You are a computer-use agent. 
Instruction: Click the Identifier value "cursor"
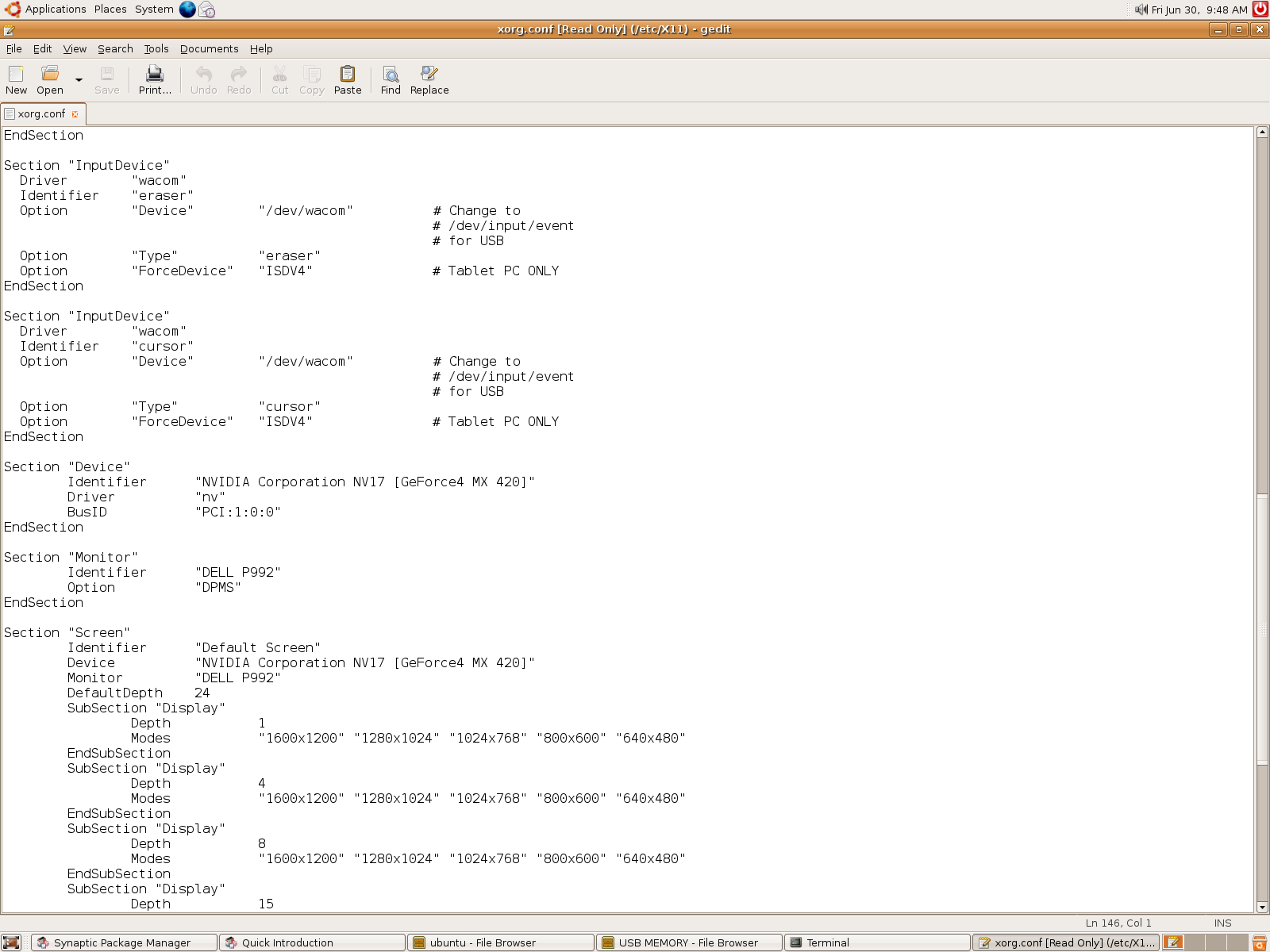tap(163, 346)
